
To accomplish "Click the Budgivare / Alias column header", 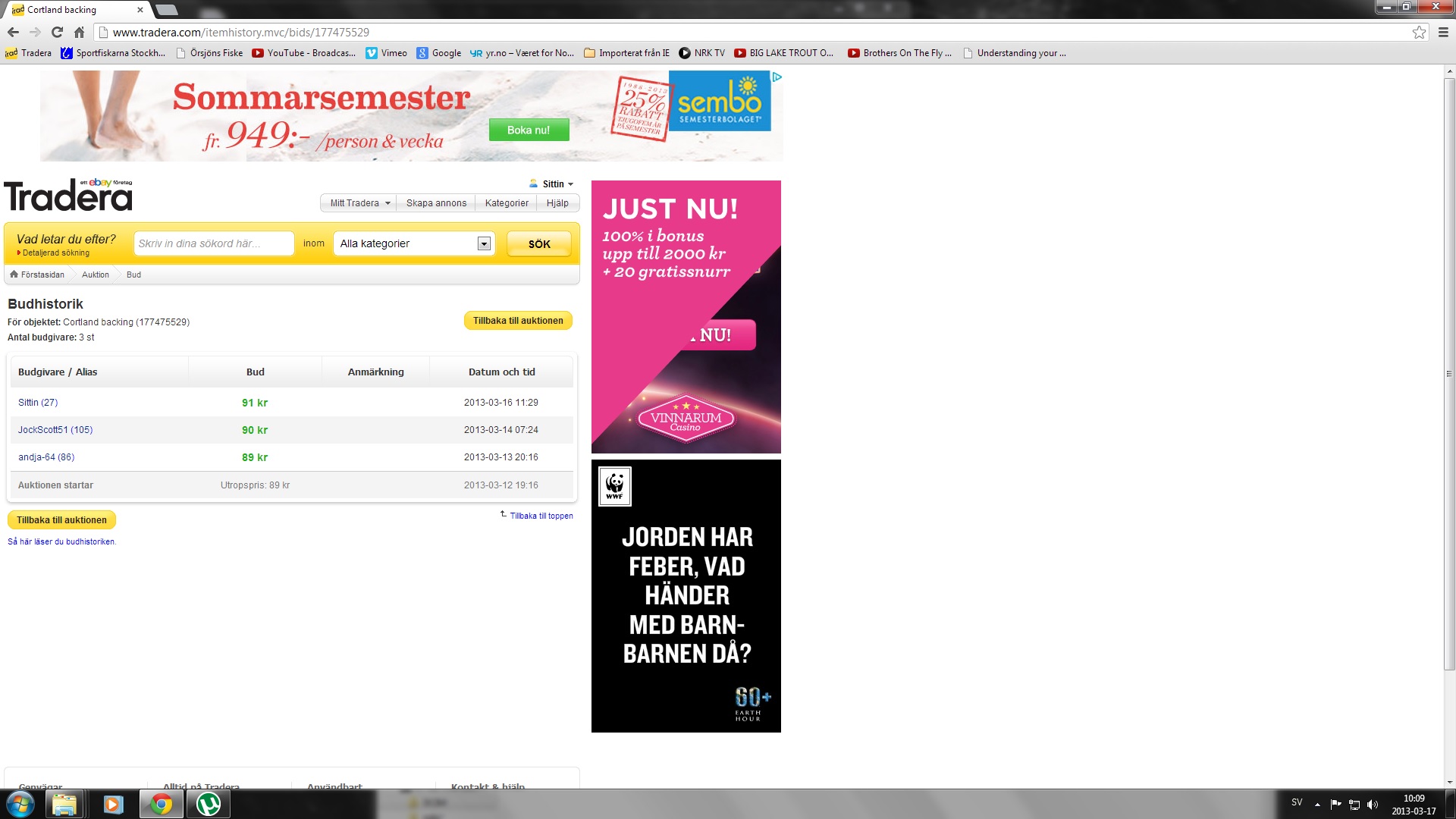I will (58, 372).
